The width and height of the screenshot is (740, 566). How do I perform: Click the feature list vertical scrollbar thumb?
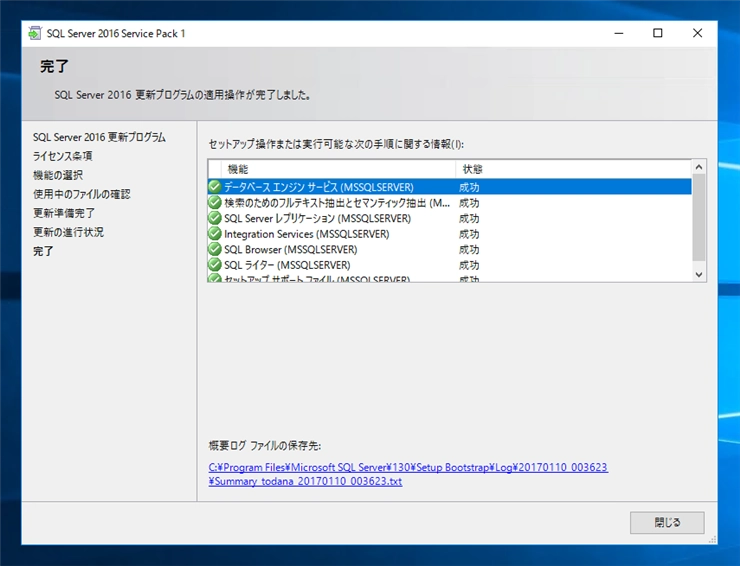coord(699,217)
